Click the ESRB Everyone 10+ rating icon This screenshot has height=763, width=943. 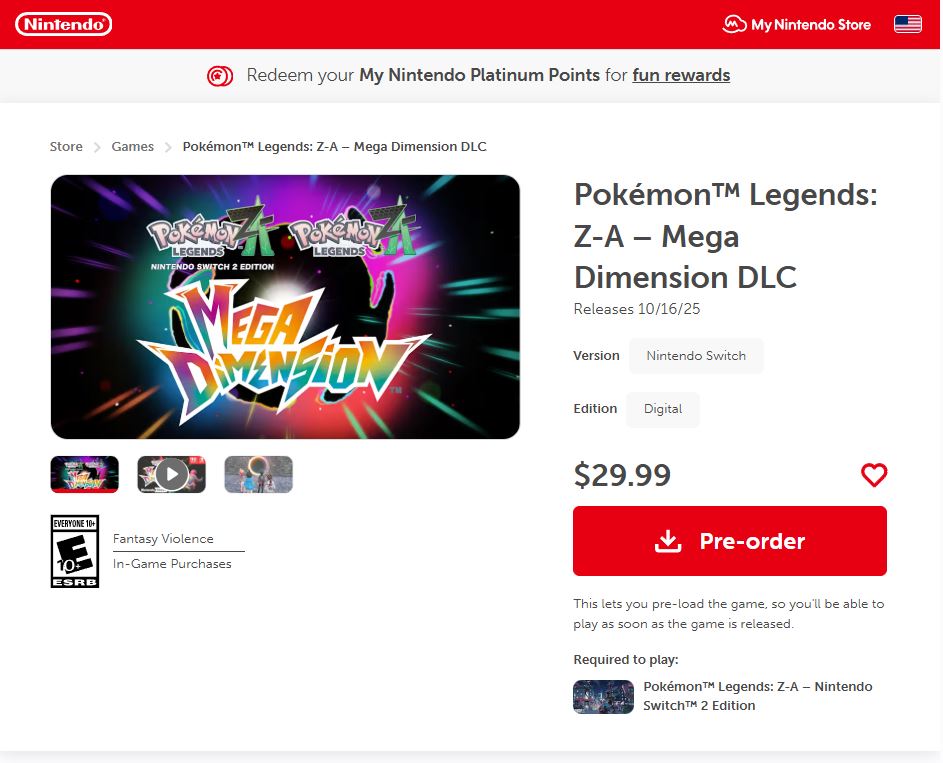[x=75, y=551]
